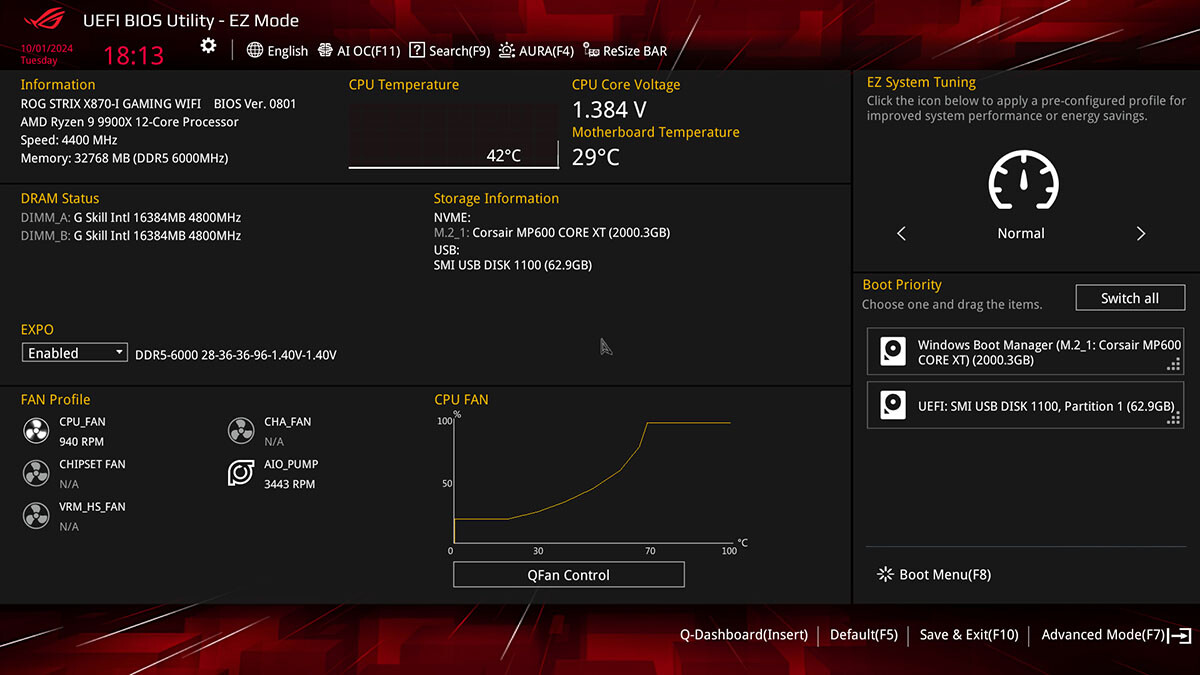The image size is (1200, 675).
Task: Click the Advanced Mode exit arrow icon
Action: [x=1180, y=635]
